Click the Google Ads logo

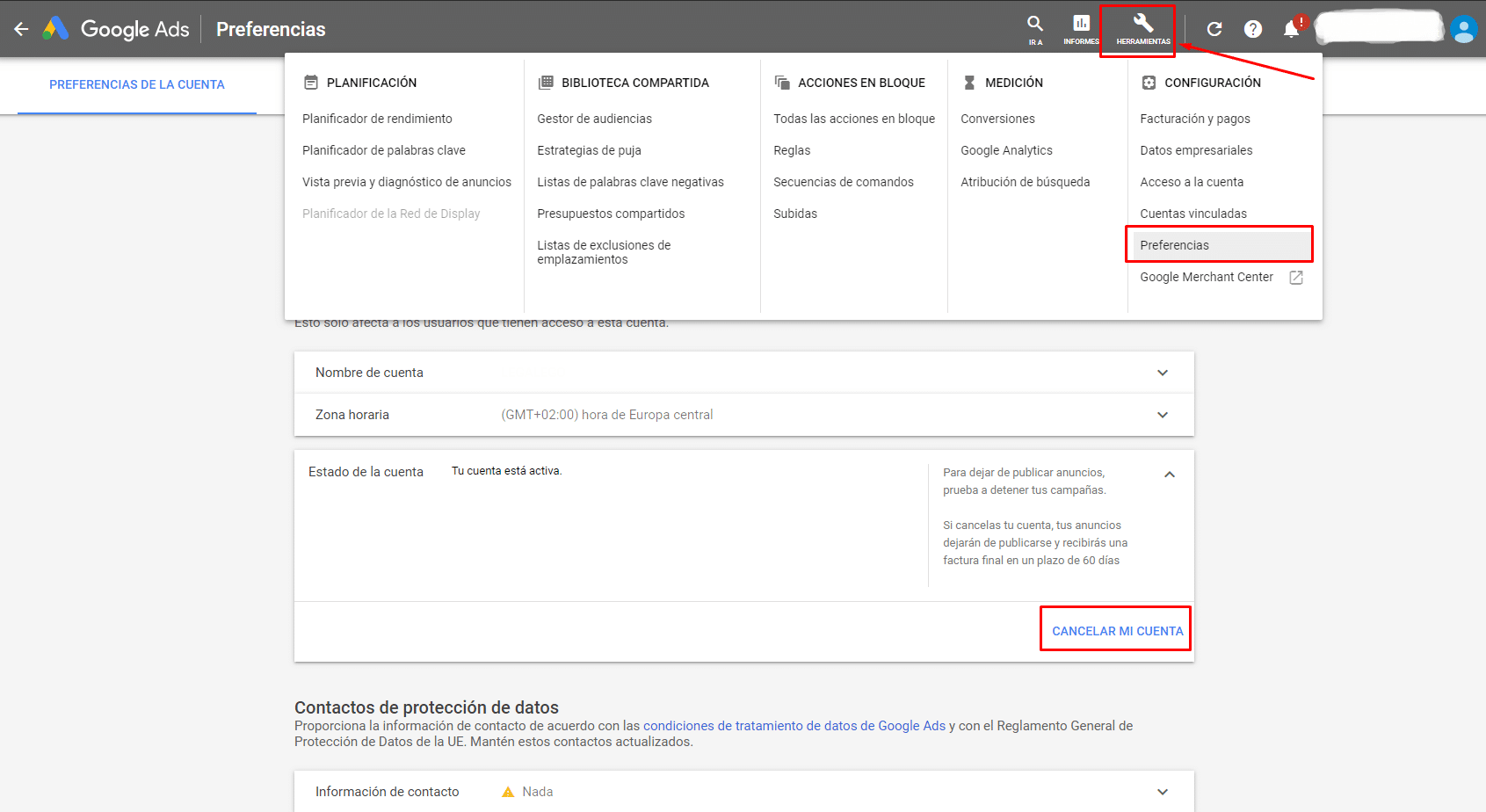tap(116, 29)
